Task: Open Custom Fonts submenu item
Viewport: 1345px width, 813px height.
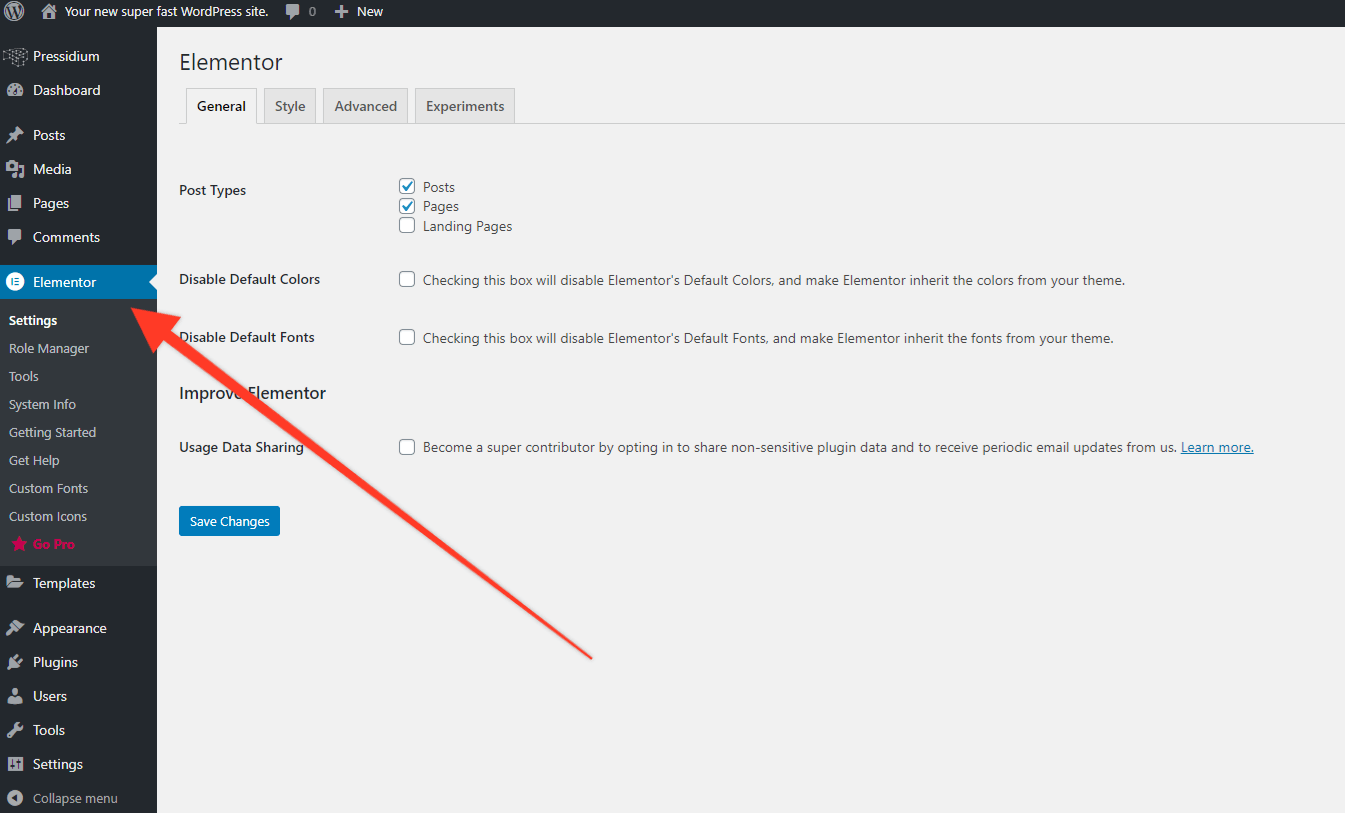Action: (x=48, y=488)
